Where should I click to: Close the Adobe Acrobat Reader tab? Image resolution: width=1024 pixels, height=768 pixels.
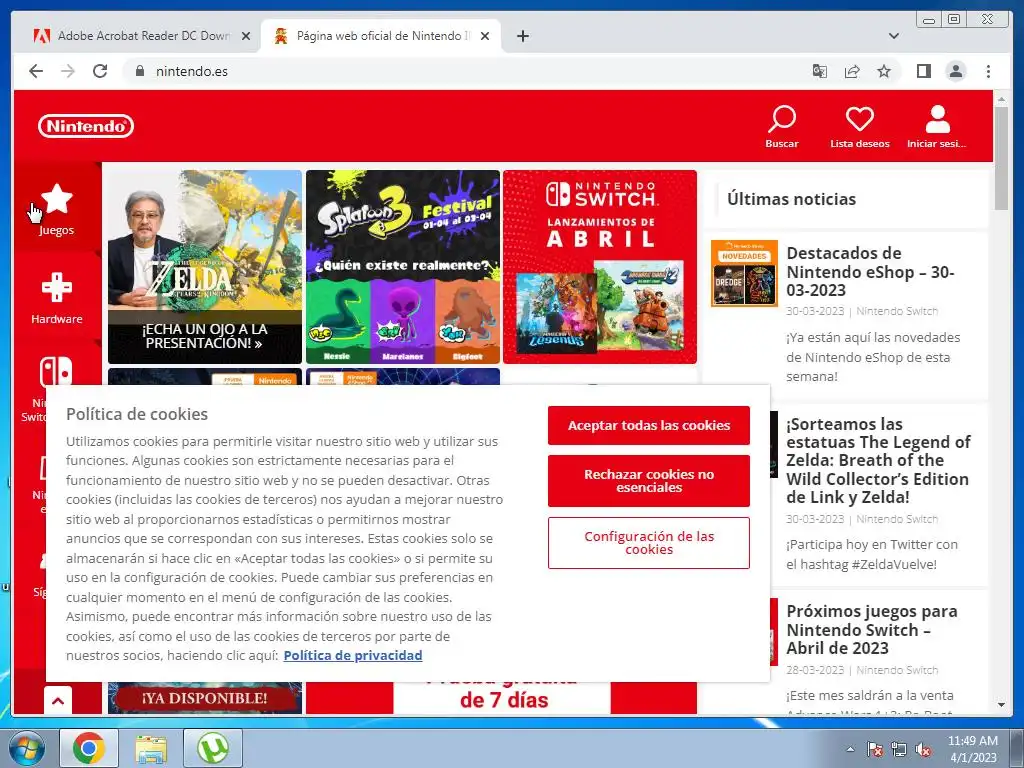246,36
